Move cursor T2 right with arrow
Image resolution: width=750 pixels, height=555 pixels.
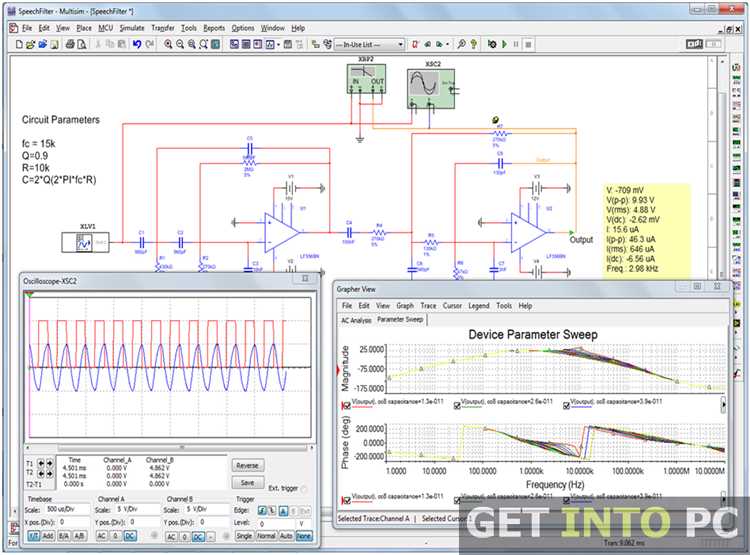(x=49, y=474)
